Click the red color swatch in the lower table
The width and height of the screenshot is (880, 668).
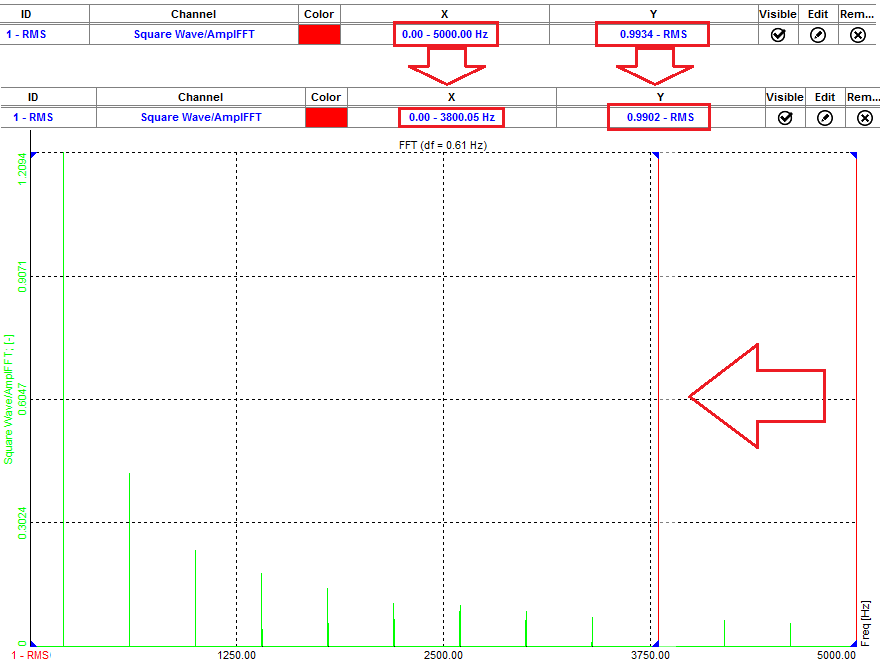[327, 117]
